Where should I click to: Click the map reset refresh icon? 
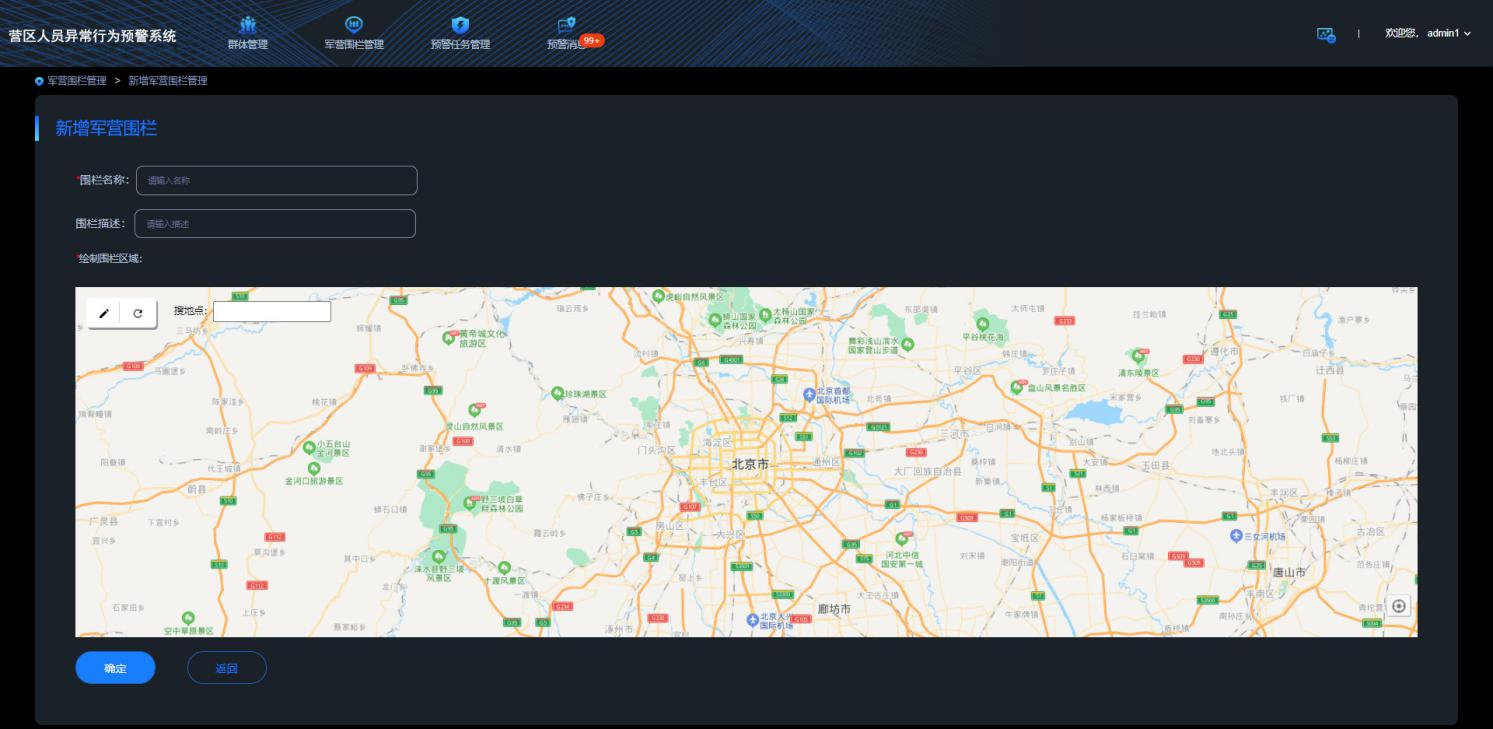point(138,313)
